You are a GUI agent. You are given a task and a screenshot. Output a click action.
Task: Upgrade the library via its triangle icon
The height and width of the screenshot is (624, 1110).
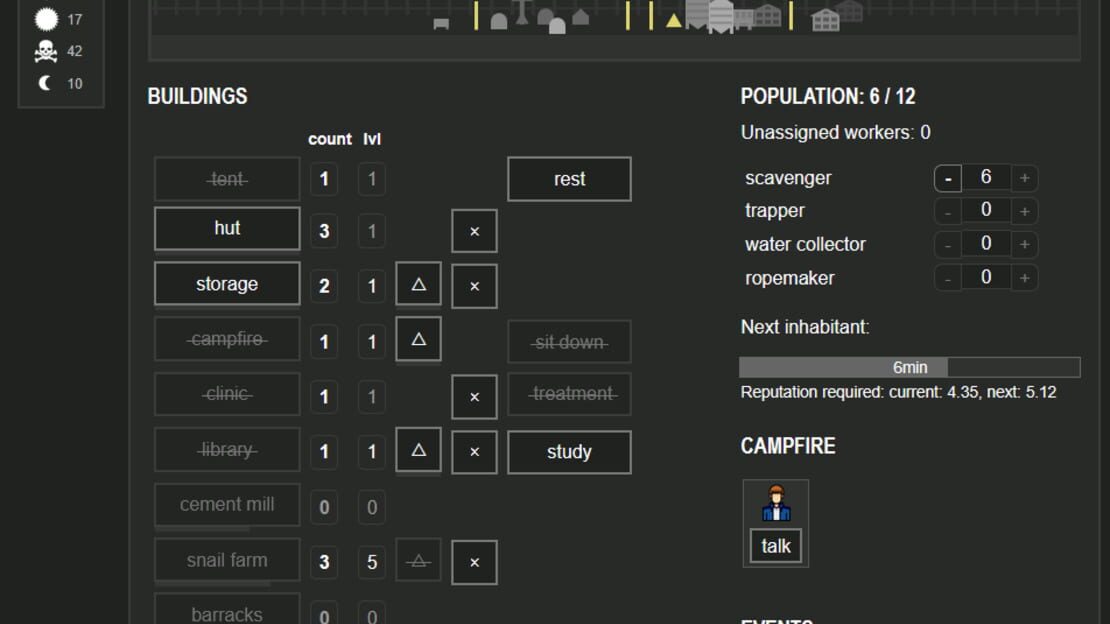(x=418, y=450)
